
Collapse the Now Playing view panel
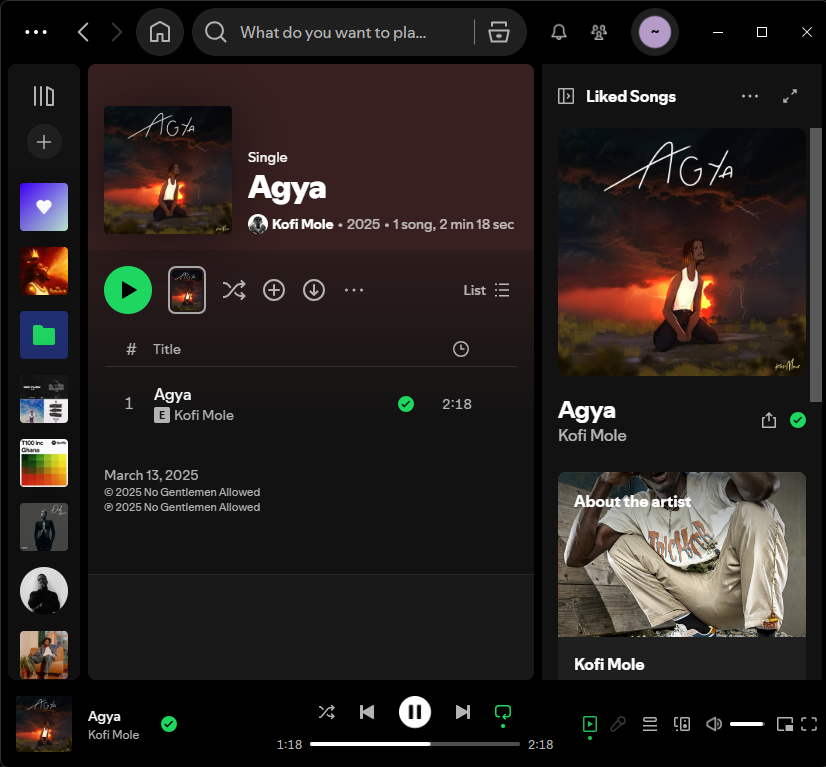pos(566,96)
